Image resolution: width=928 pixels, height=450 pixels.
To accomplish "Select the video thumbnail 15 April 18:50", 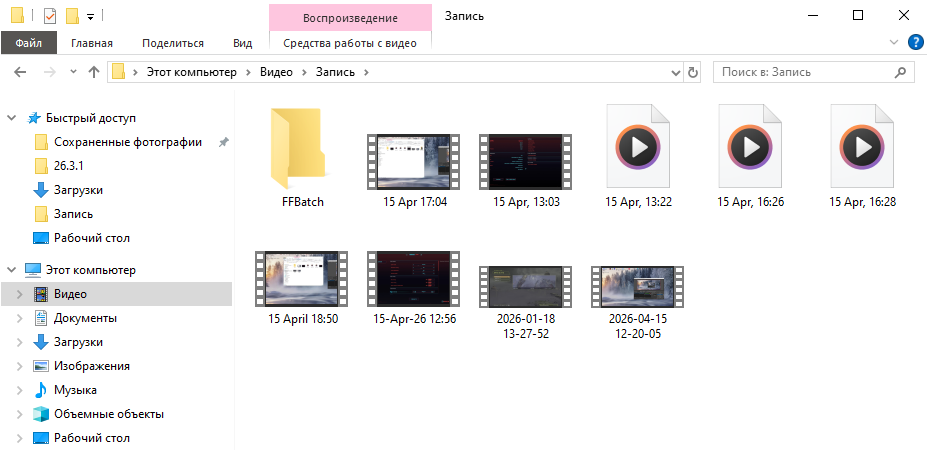I will pos(302,278).
